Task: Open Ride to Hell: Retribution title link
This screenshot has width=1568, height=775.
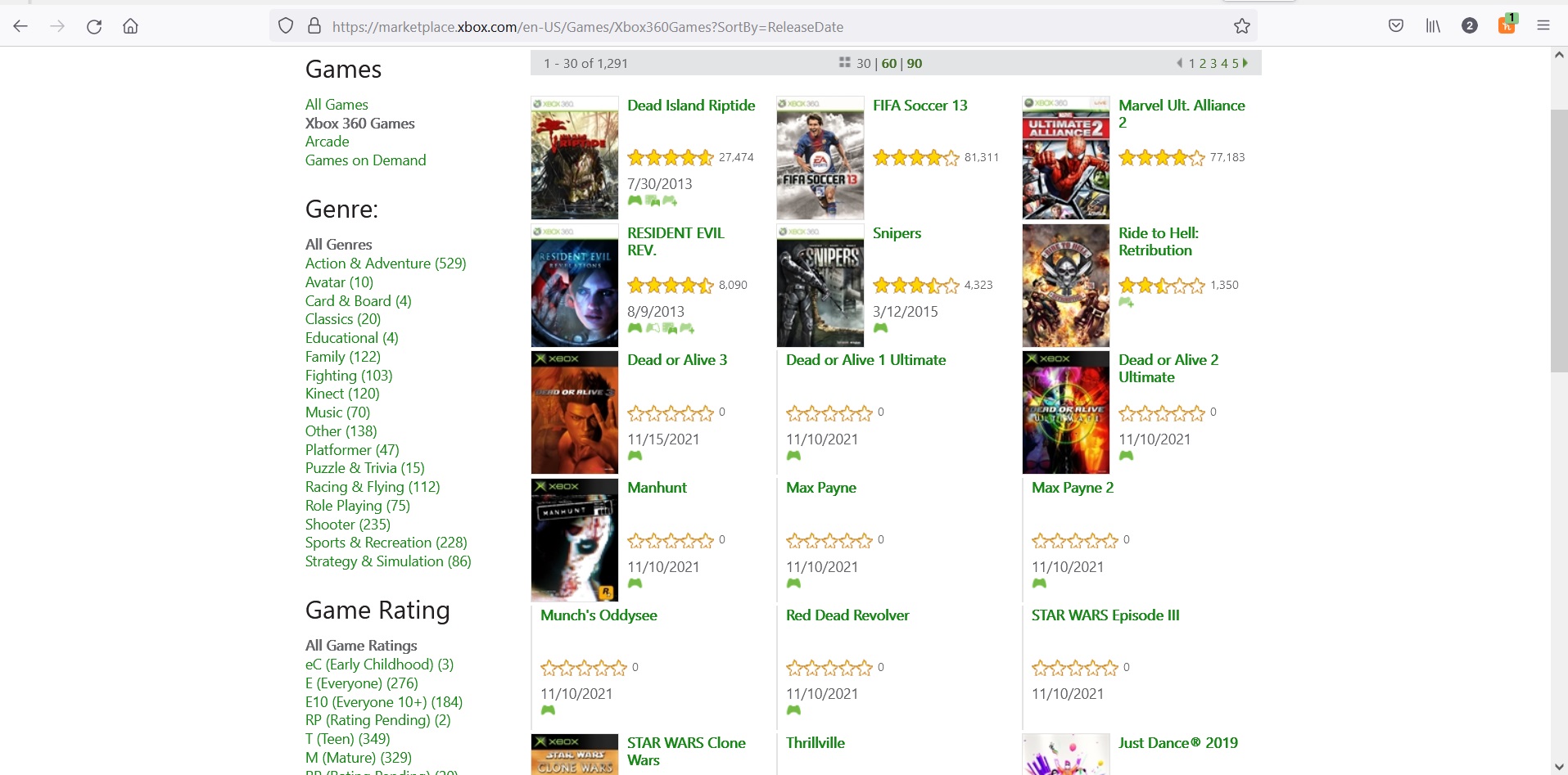Action: tap(1159, 241)
